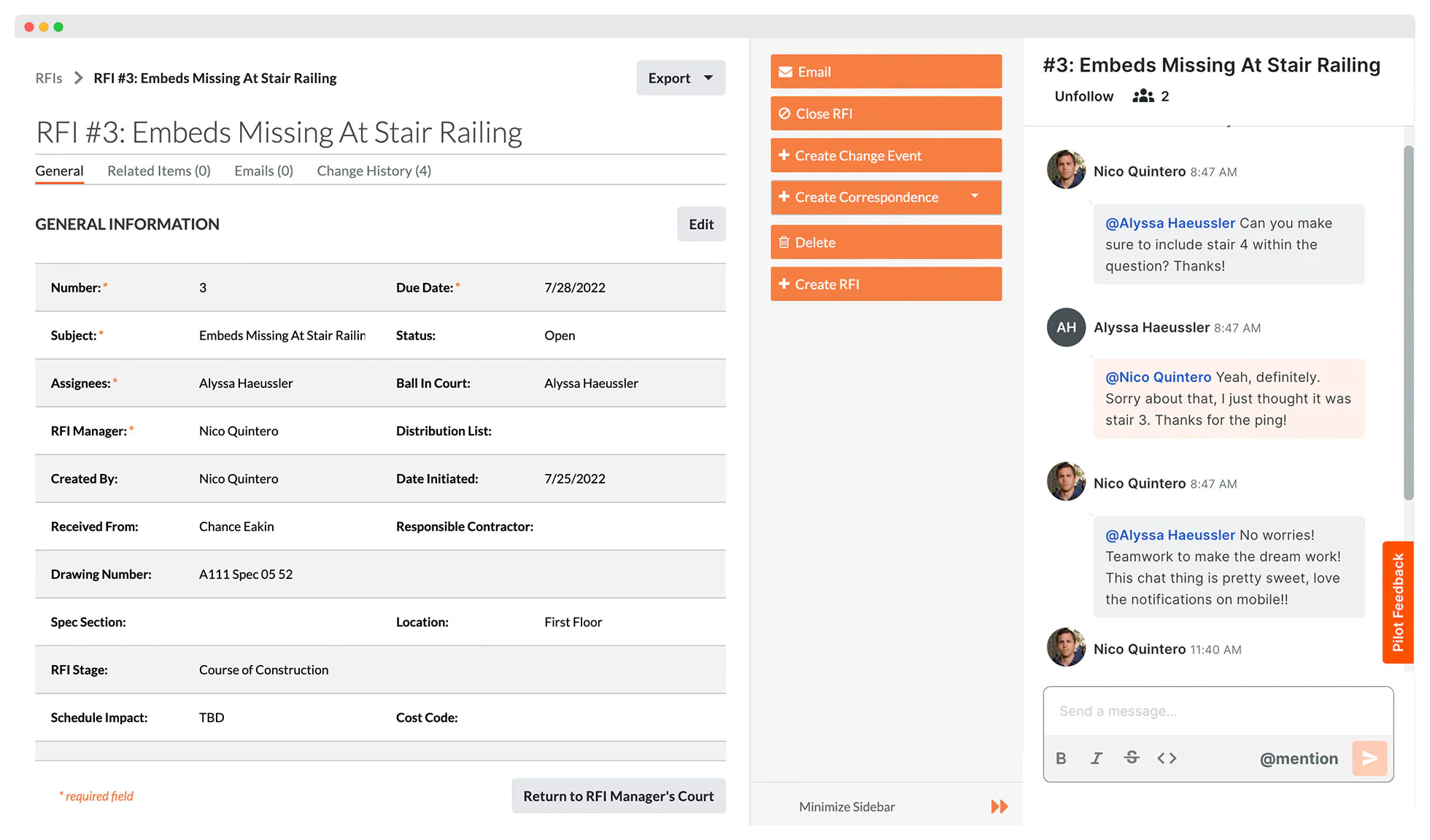Click the Delete button
1430x840 pixels.
pos(886,242)
